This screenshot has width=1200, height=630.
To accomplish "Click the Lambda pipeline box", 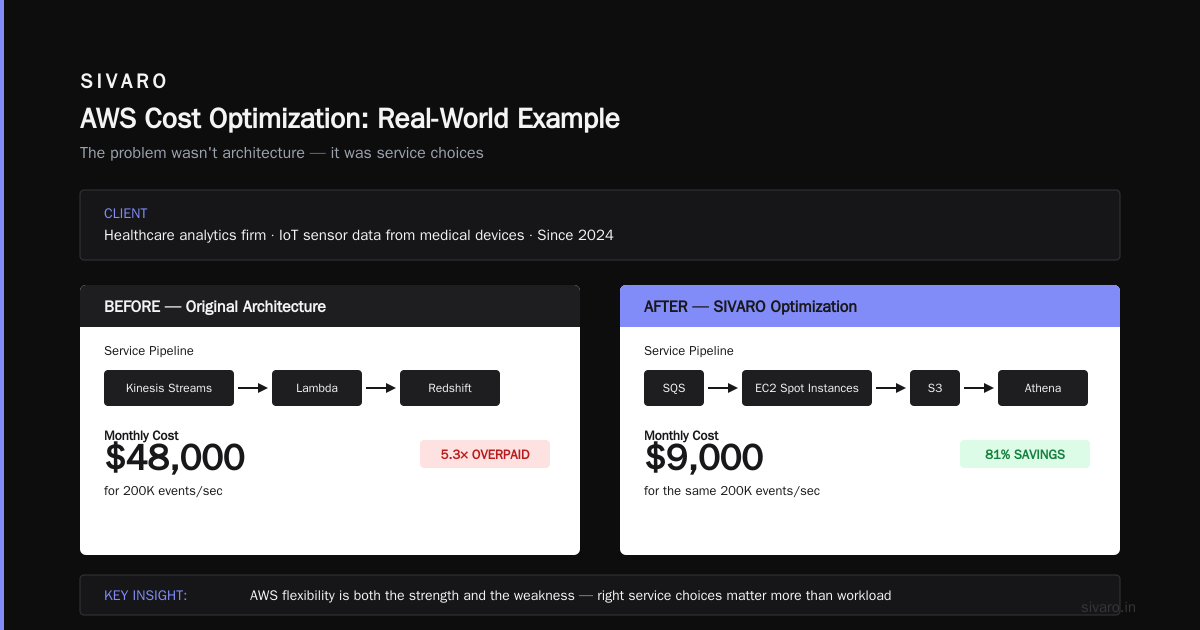I will [x=317, y=388].
